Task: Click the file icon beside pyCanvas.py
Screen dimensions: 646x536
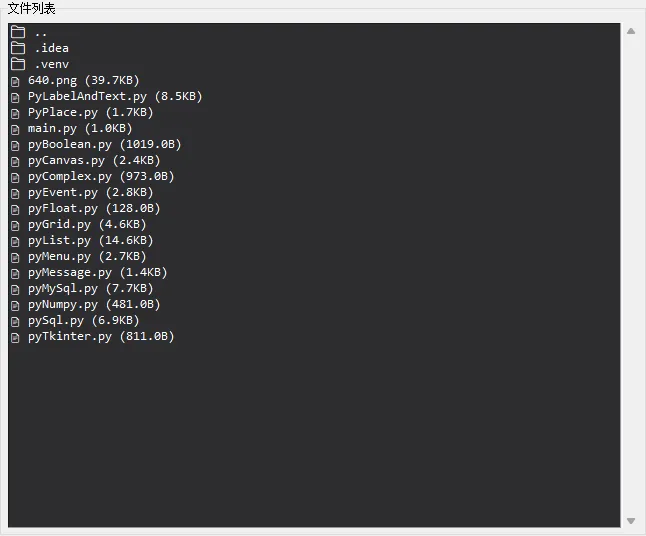Action: coord(16,160)
